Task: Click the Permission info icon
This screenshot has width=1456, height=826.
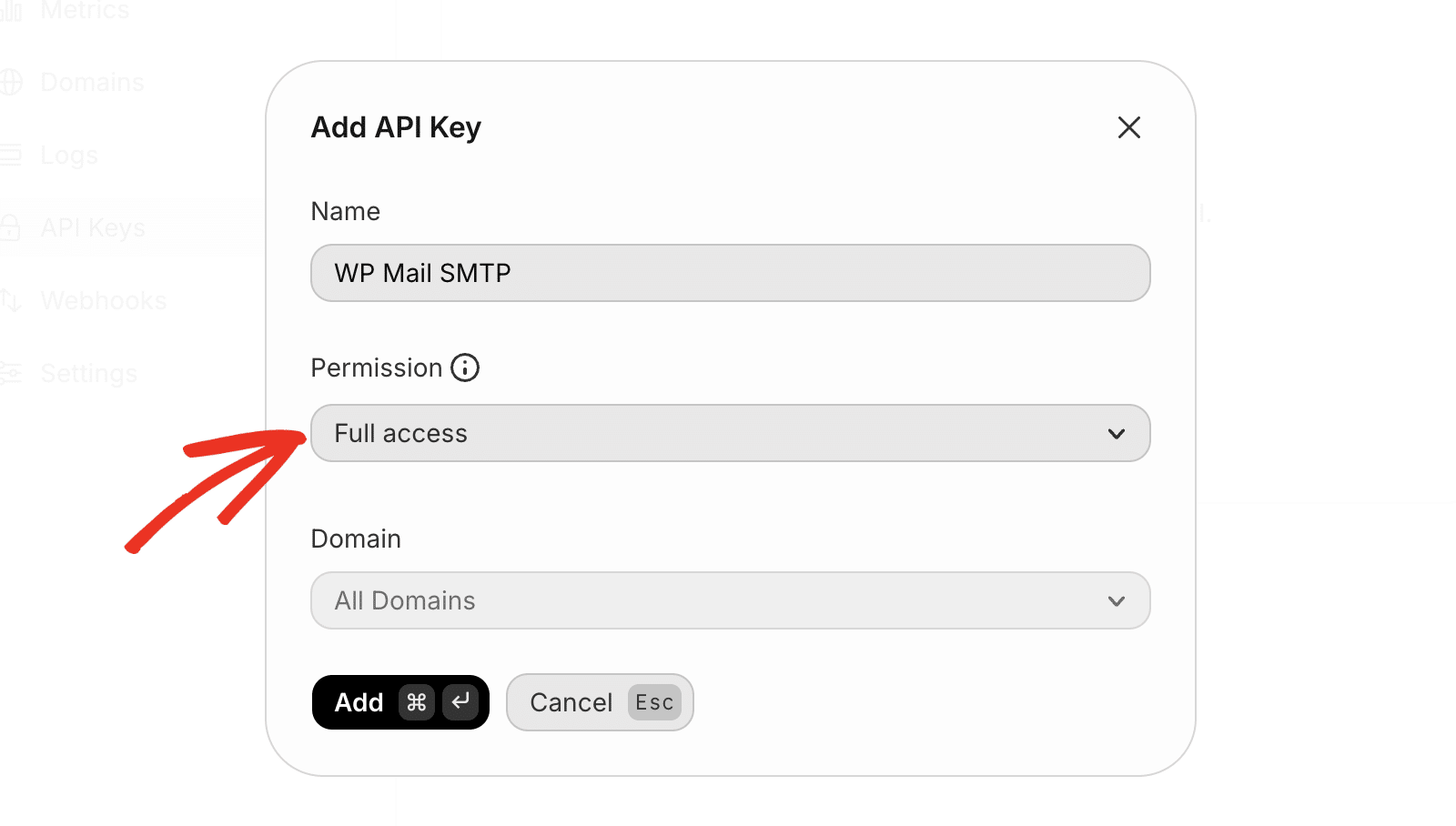Action: [x=465, y=368]
